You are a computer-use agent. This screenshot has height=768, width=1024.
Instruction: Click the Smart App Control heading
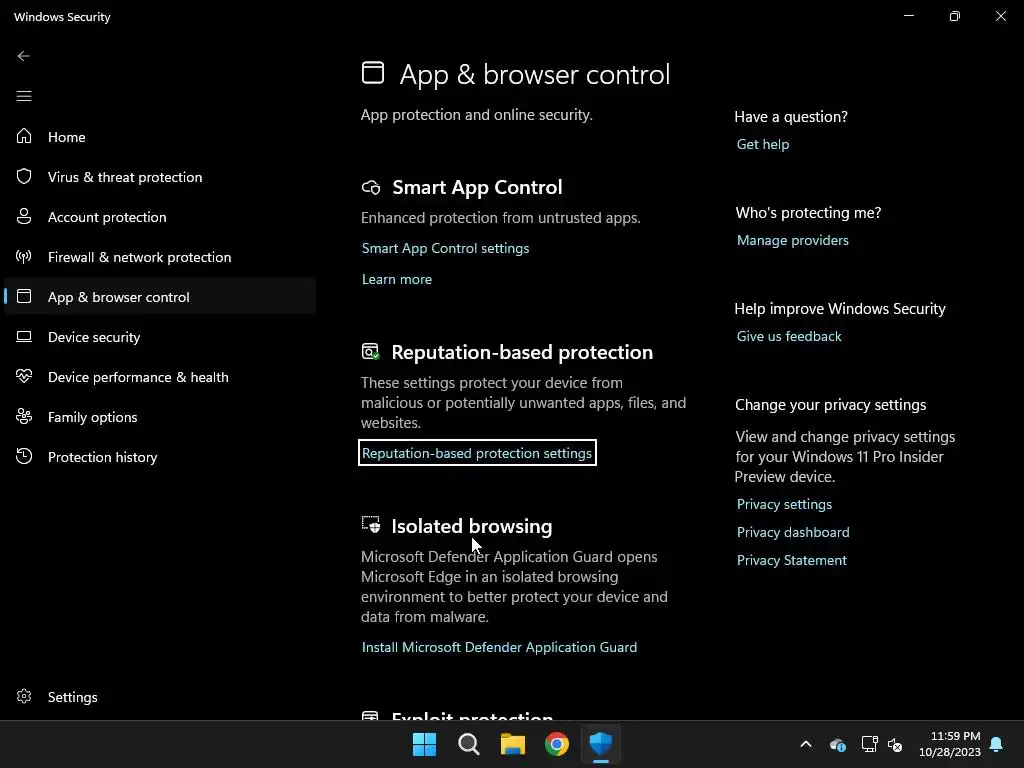477,187
